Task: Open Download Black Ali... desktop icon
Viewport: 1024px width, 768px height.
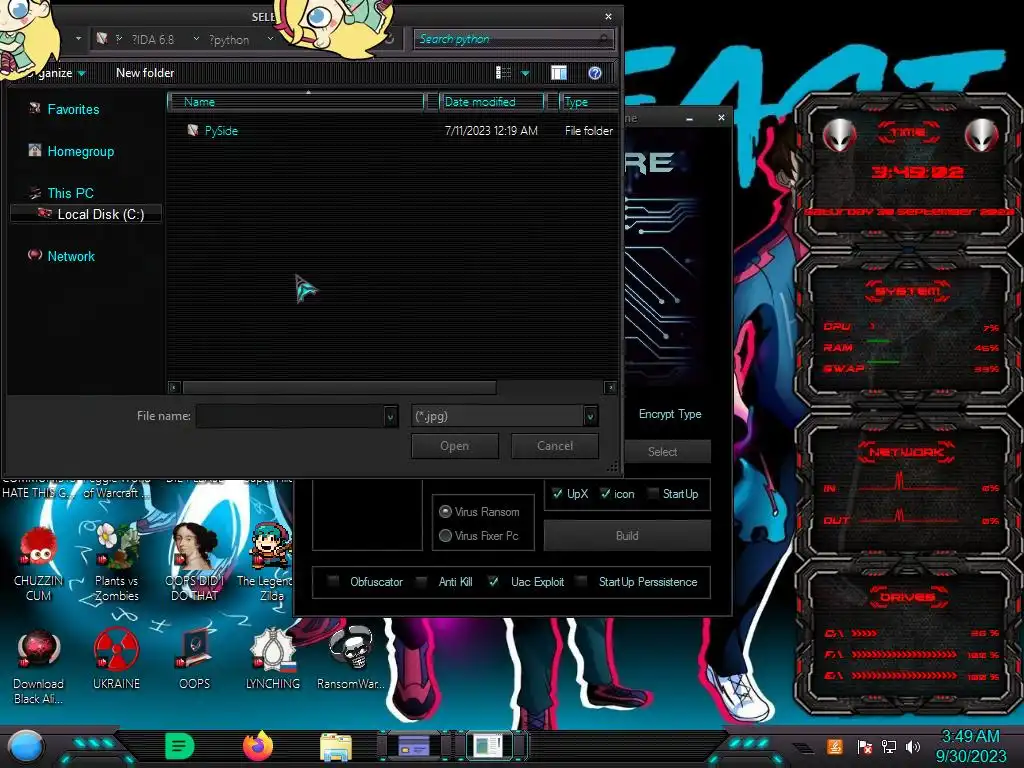Action: coord(39,667)
